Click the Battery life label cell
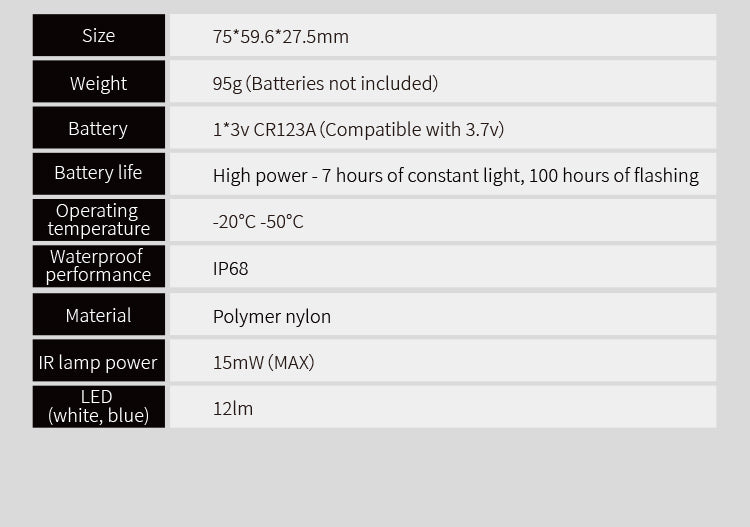Screen dimensions: 750x527 (99, 174)
